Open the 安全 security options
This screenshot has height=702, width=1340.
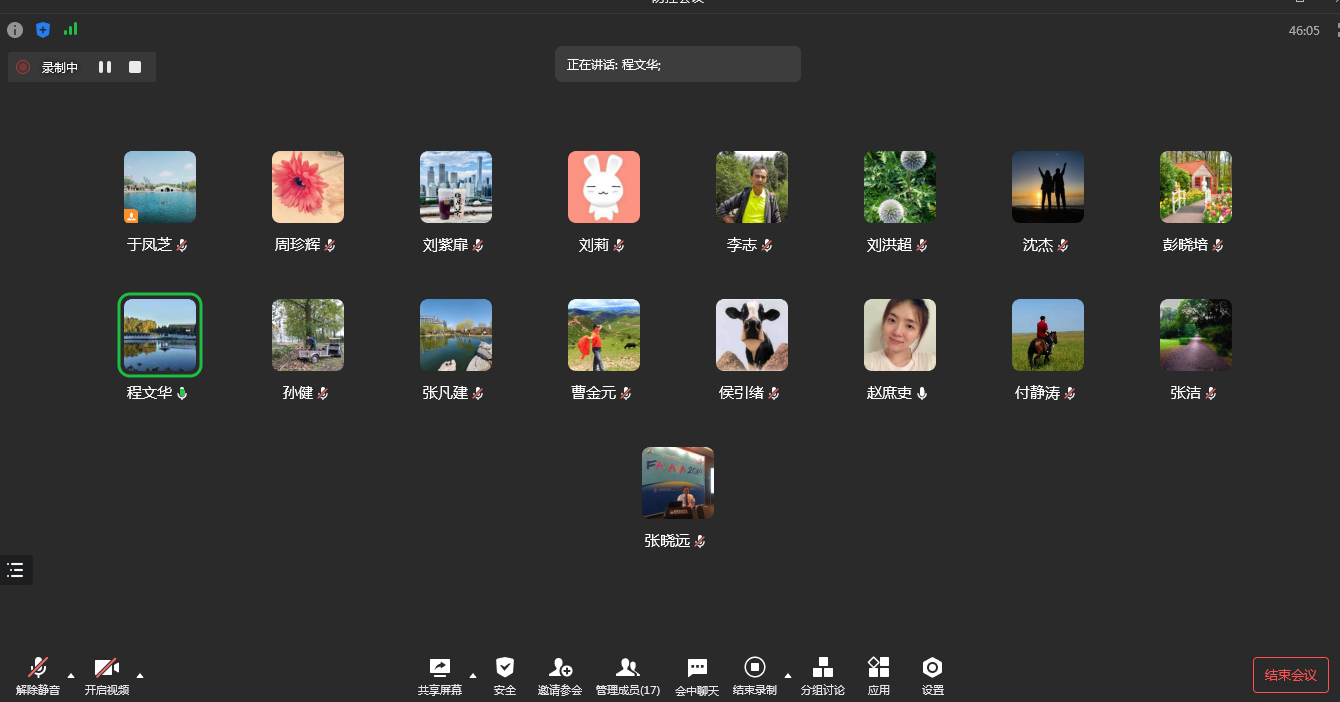pyautogui.click(x=505, y=675)
